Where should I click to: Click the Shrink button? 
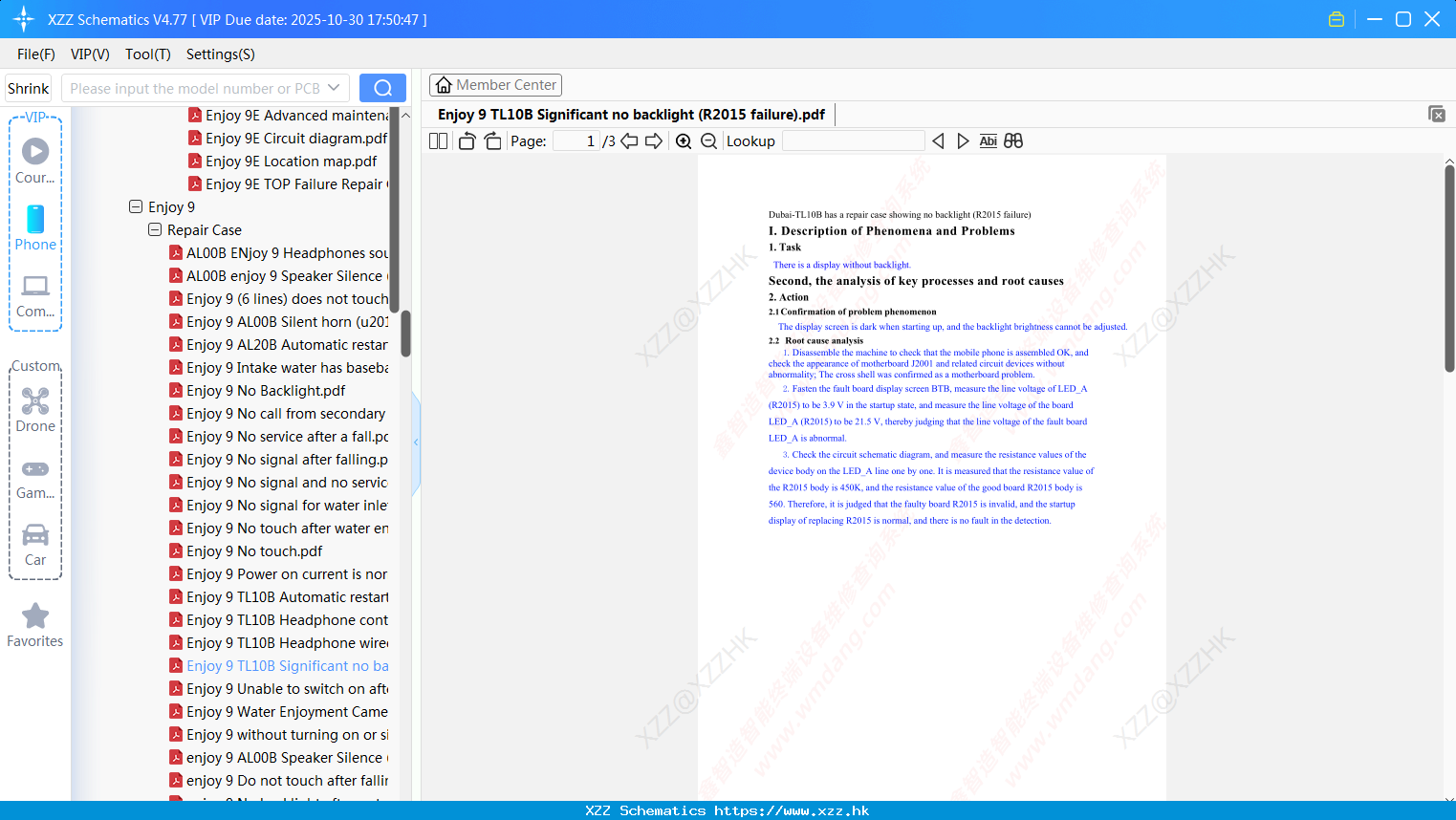(x=29, y=88)
